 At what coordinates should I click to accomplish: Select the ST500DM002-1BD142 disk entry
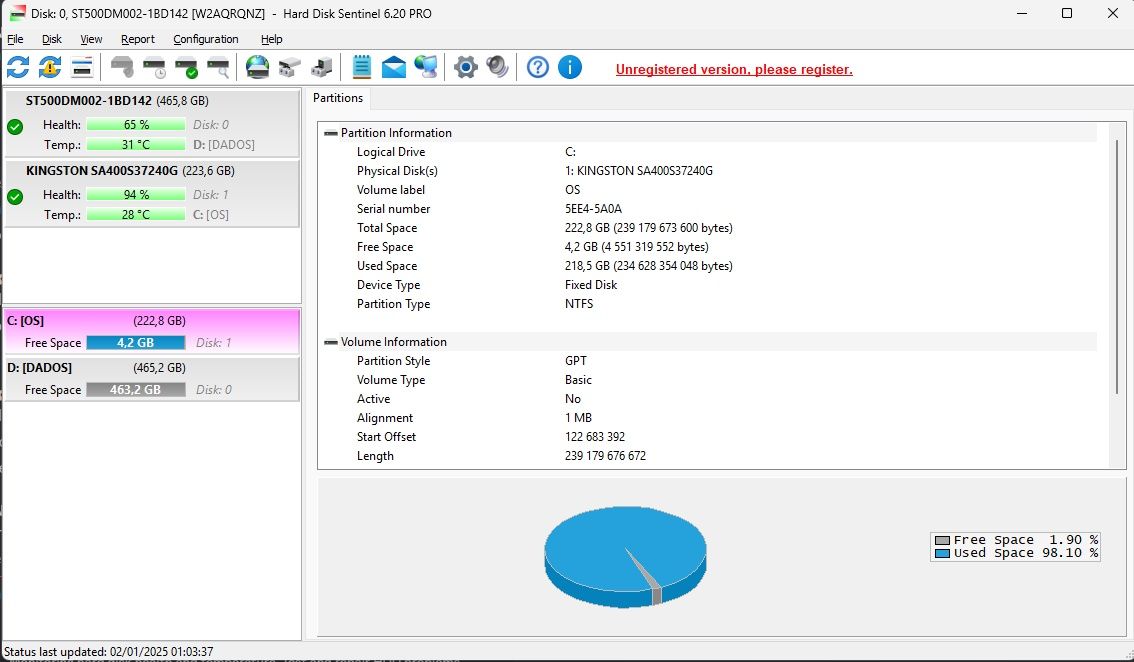click(x=152, y=123)
